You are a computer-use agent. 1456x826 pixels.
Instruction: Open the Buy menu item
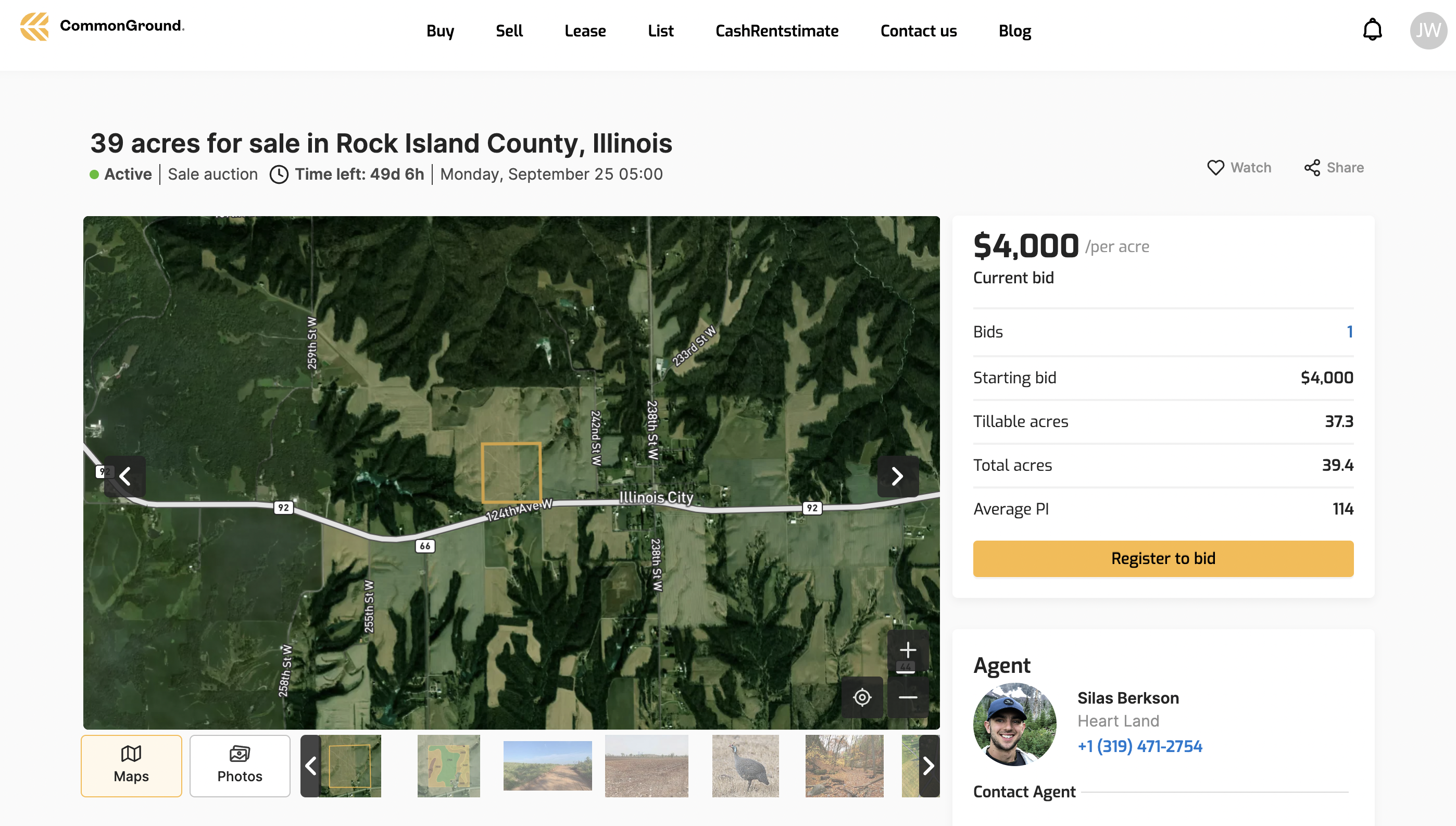440,31
